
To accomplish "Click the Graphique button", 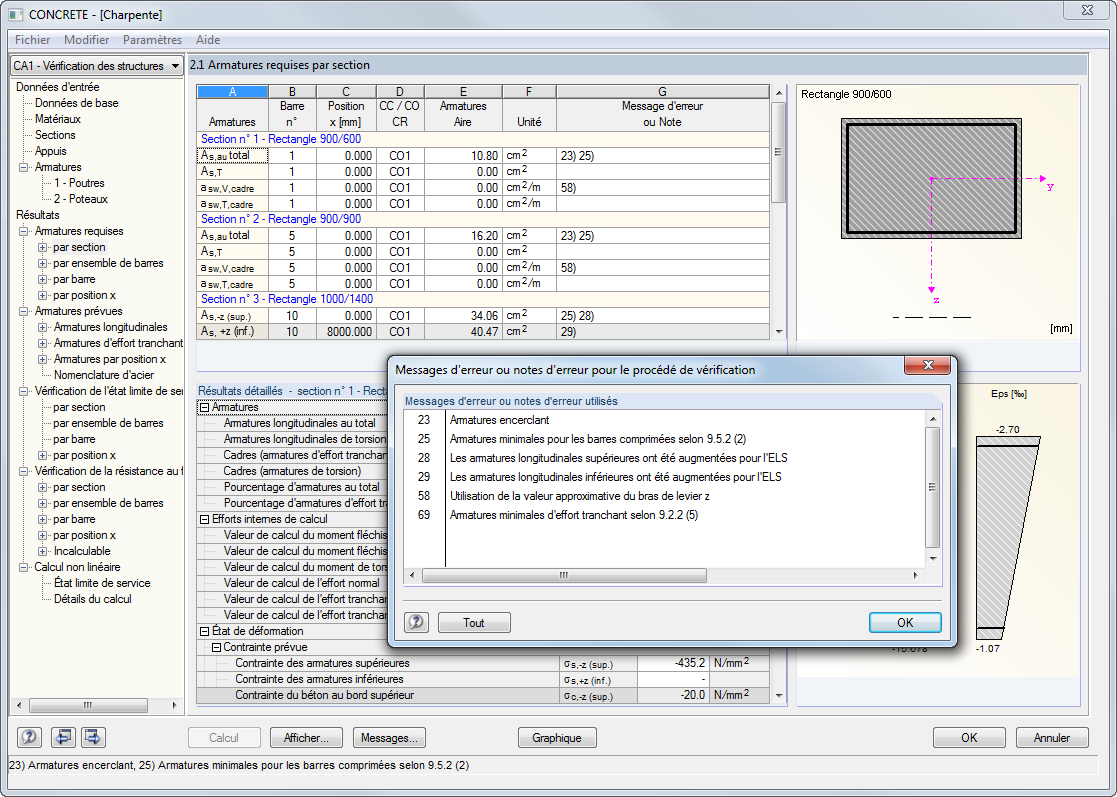I will click(556, 738).
